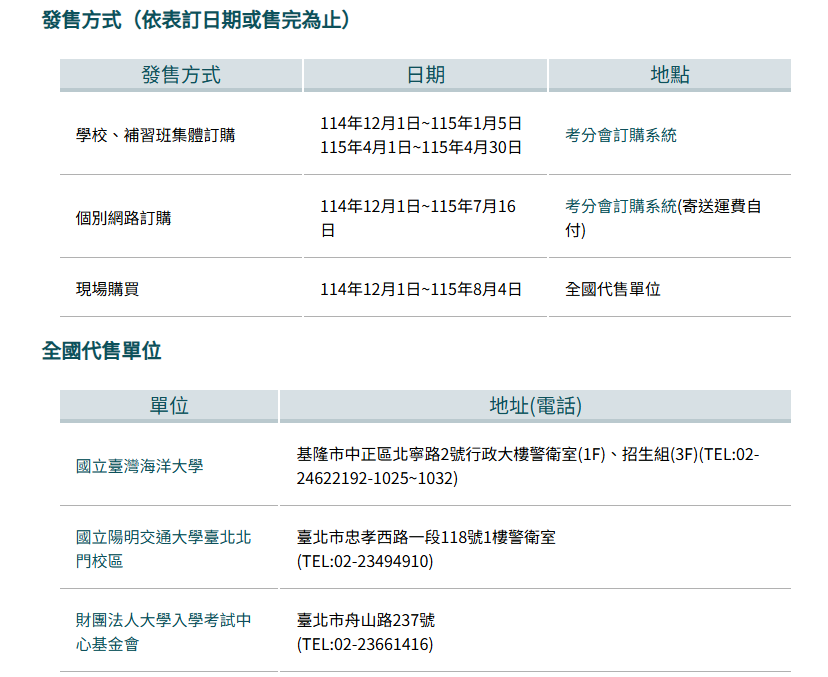This screenshot has width=828, height=677.
Task: Click the 全國代售單位 section heading
Action: [101, 351]
